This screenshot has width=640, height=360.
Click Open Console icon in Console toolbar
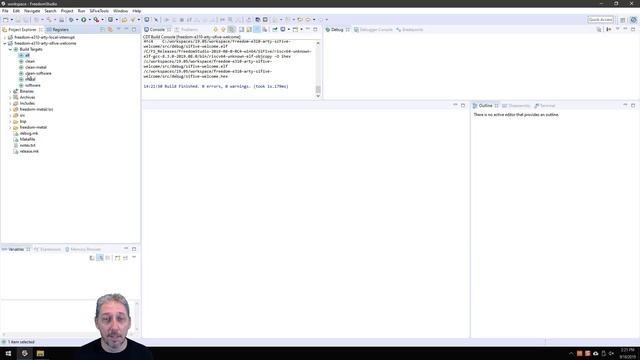[x=296, y=29]
